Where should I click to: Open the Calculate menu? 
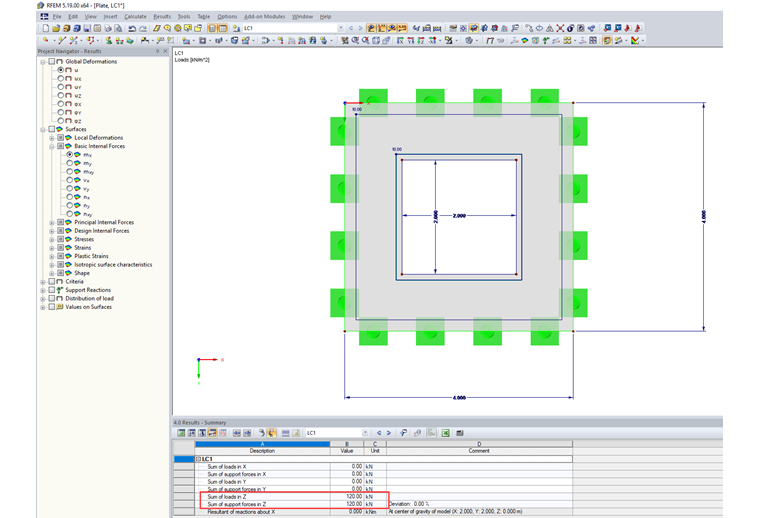(x=135, y=16)
